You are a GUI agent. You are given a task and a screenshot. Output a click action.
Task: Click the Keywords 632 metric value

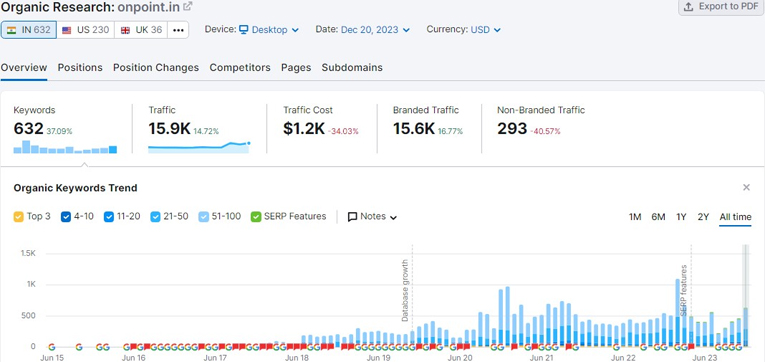(x=29, y=129)
